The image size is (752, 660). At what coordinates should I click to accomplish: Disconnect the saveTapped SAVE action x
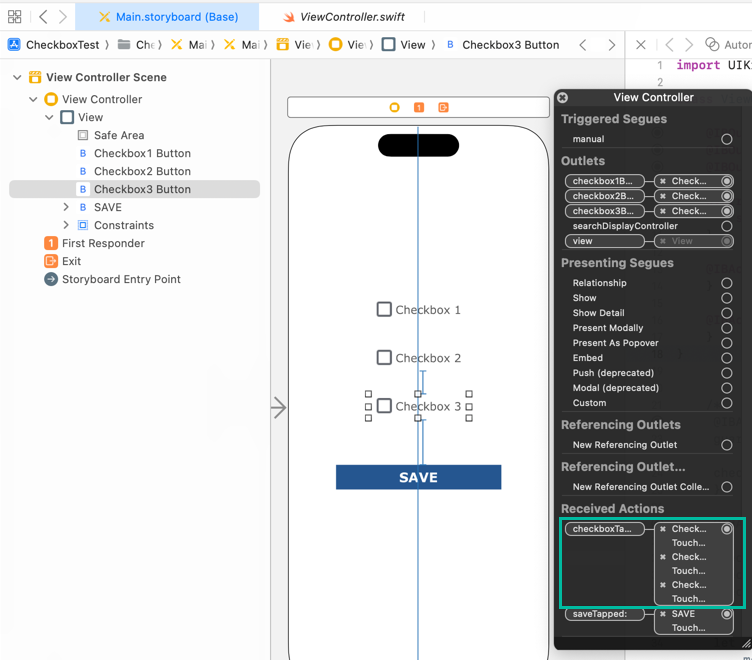tap(663, 614)
